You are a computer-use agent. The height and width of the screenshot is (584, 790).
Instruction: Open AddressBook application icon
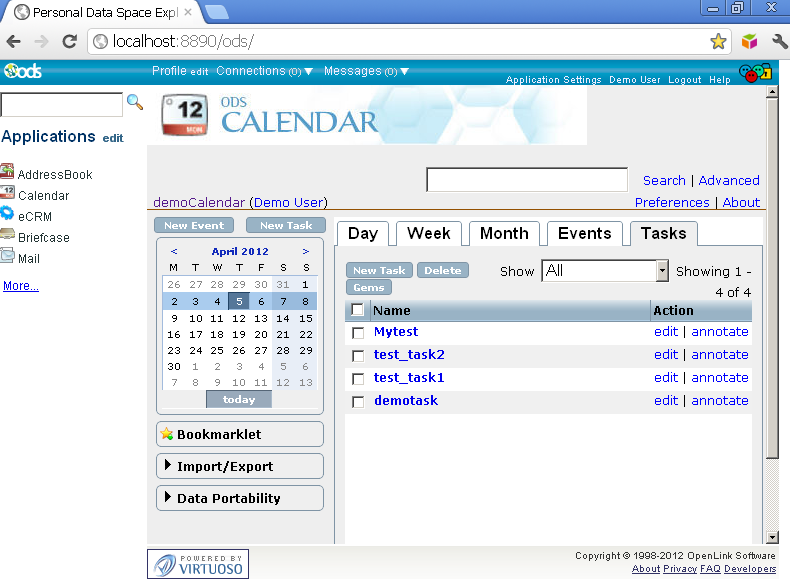click(7, 171)
